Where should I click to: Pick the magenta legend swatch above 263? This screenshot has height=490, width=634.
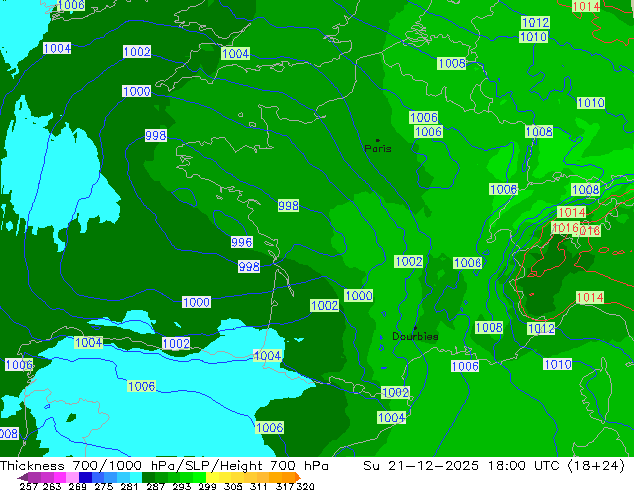point(59,477)
